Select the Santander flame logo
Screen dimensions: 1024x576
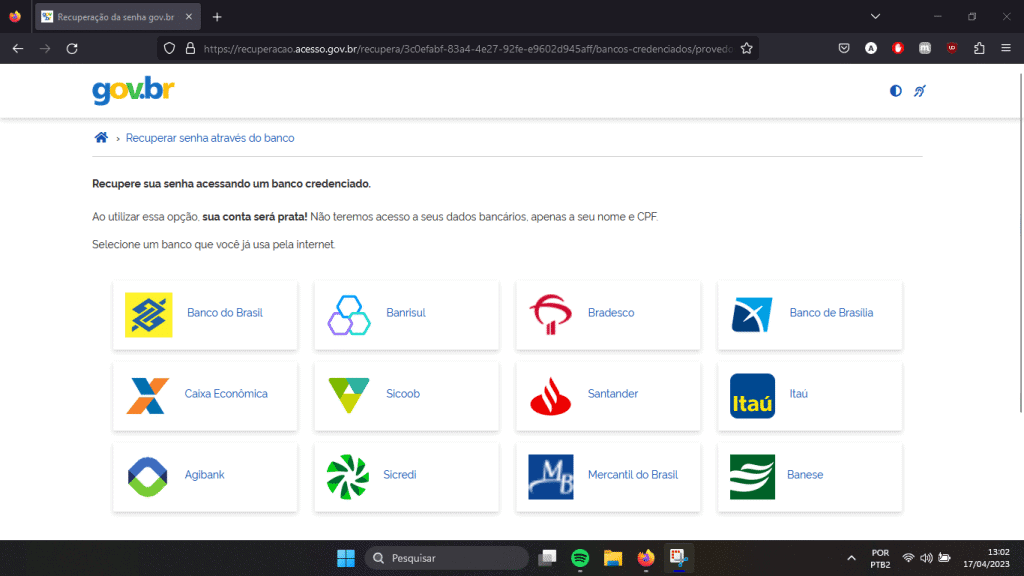[x=551, y=396]
